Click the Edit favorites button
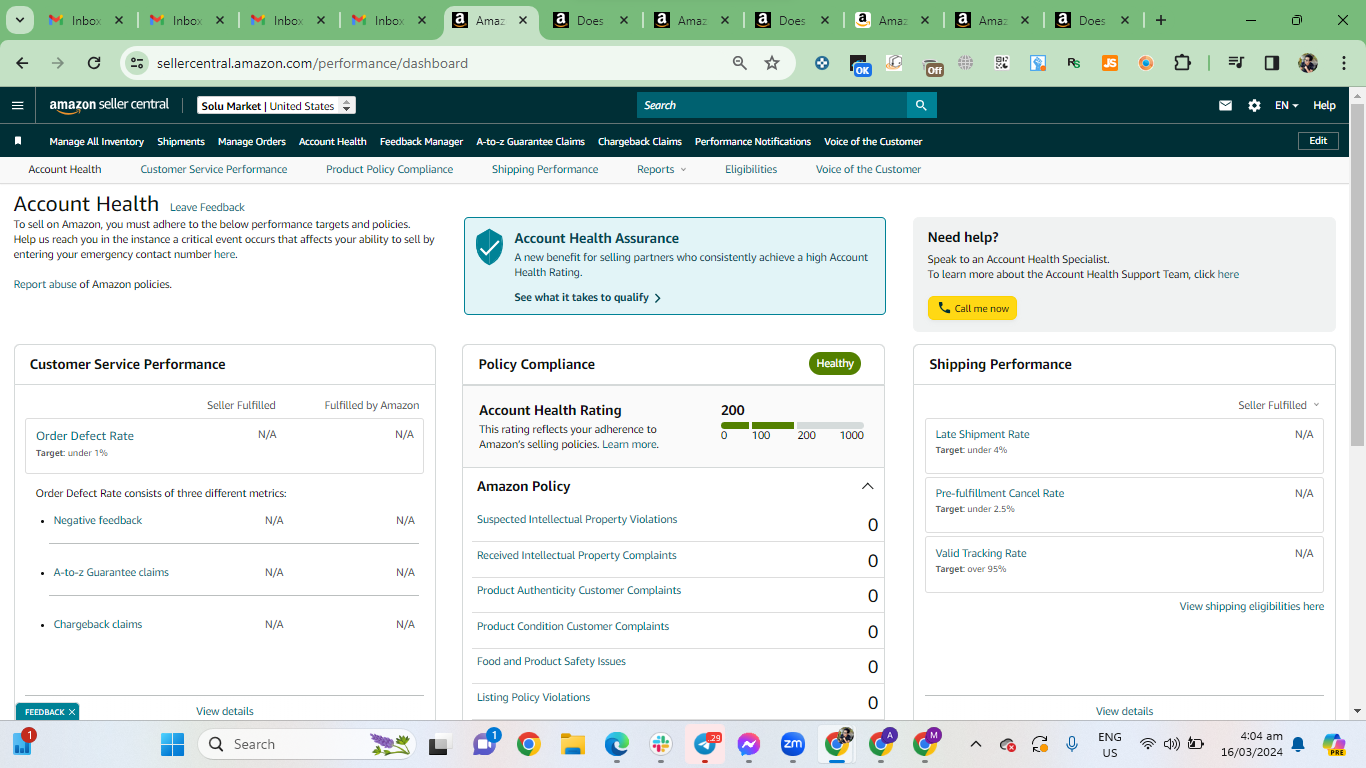 1318,141
